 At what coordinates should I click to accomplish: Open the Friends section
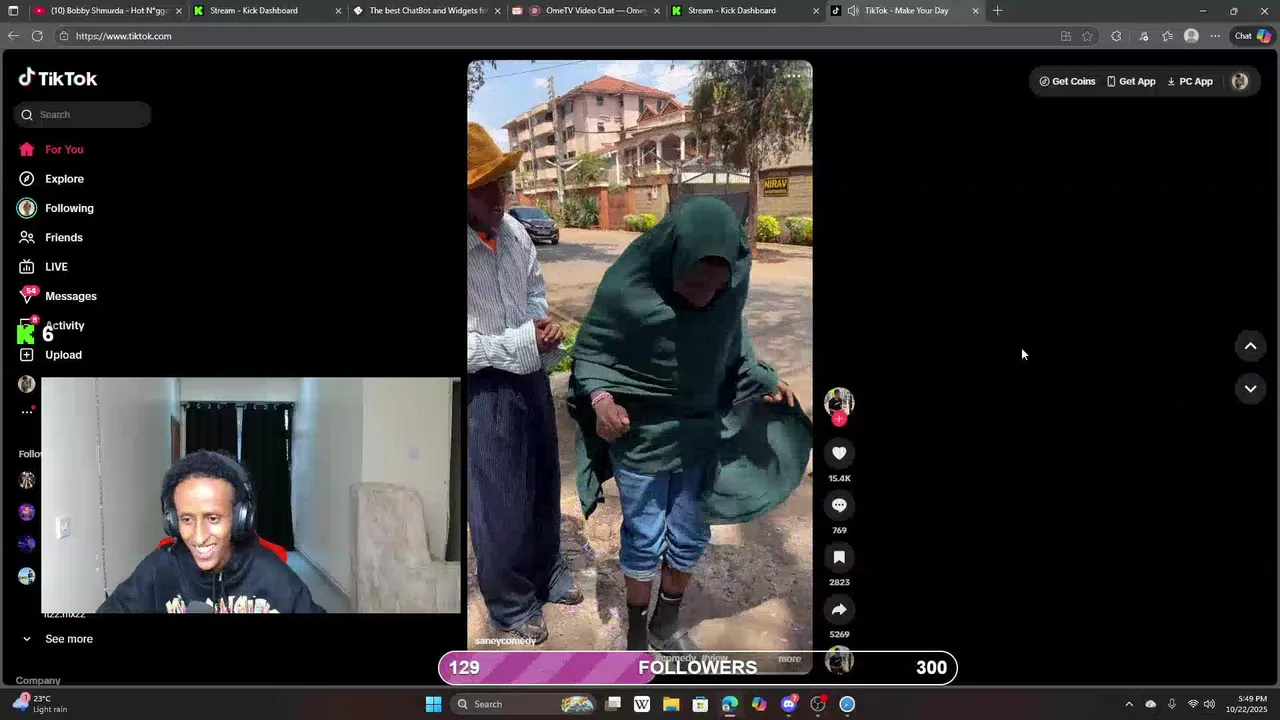(52, 237)
